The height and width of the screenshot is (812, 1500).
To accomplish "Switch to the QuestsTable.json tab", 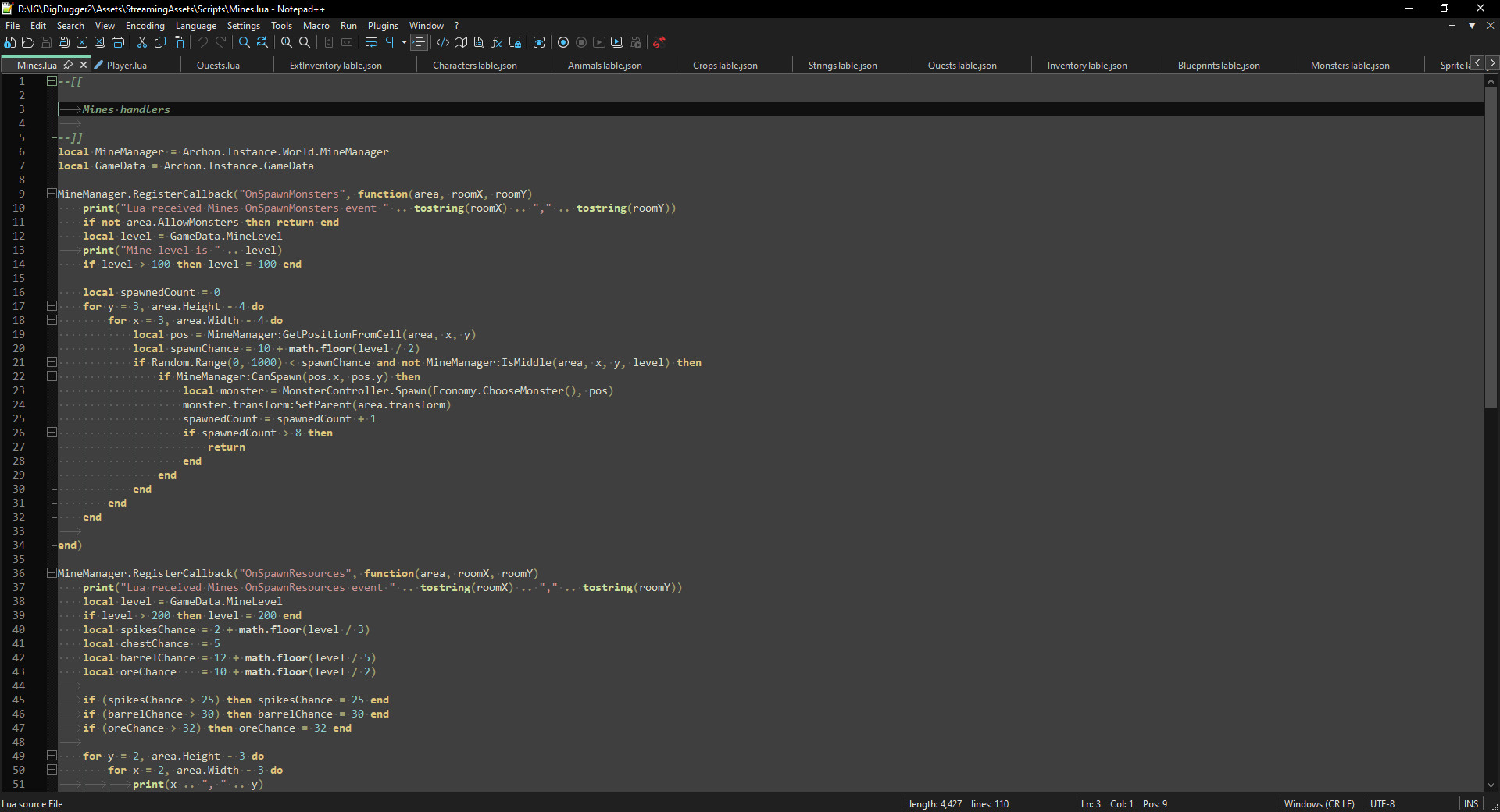I will pos(962,66).
